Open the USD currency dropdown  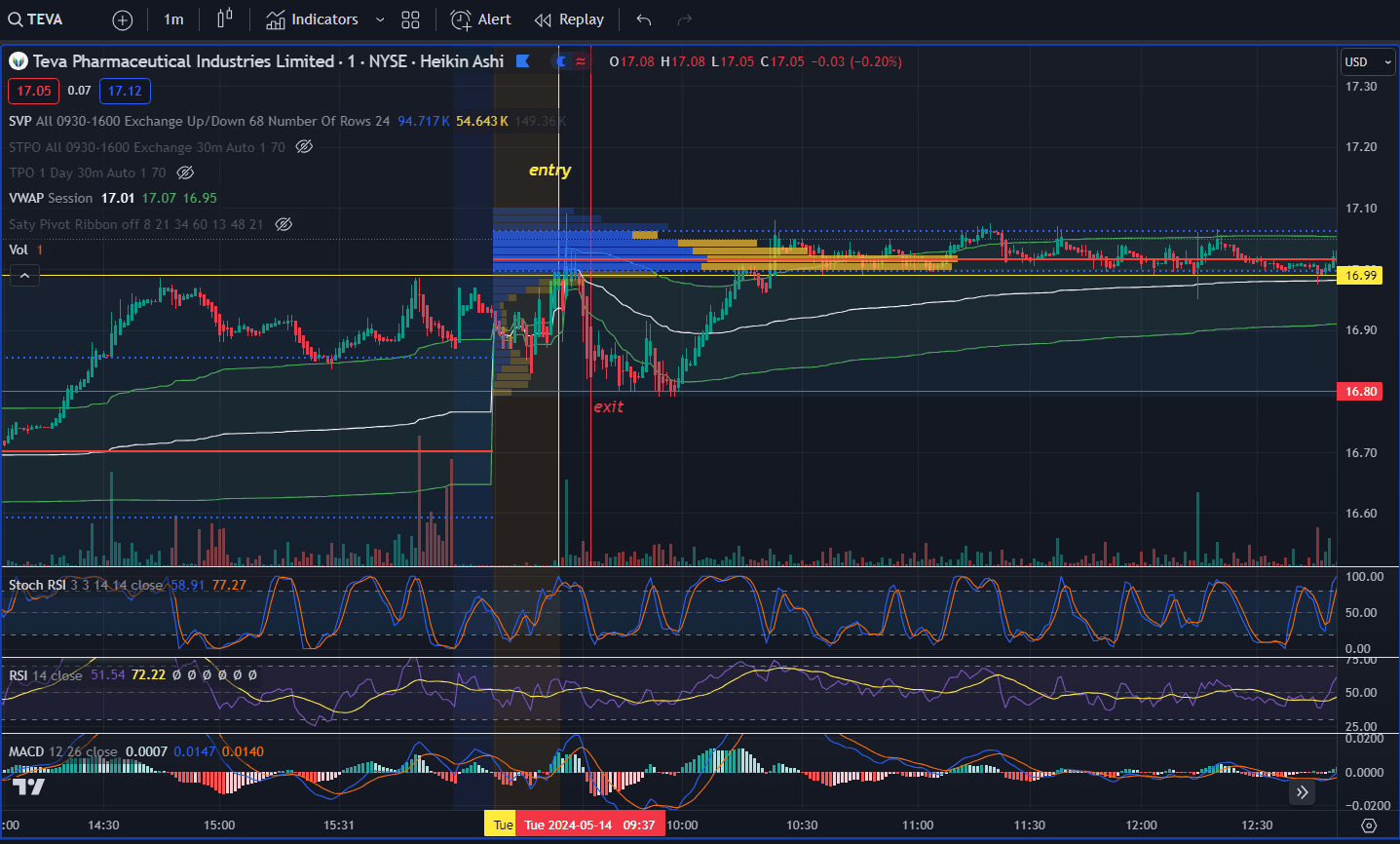pos(1368,61)
